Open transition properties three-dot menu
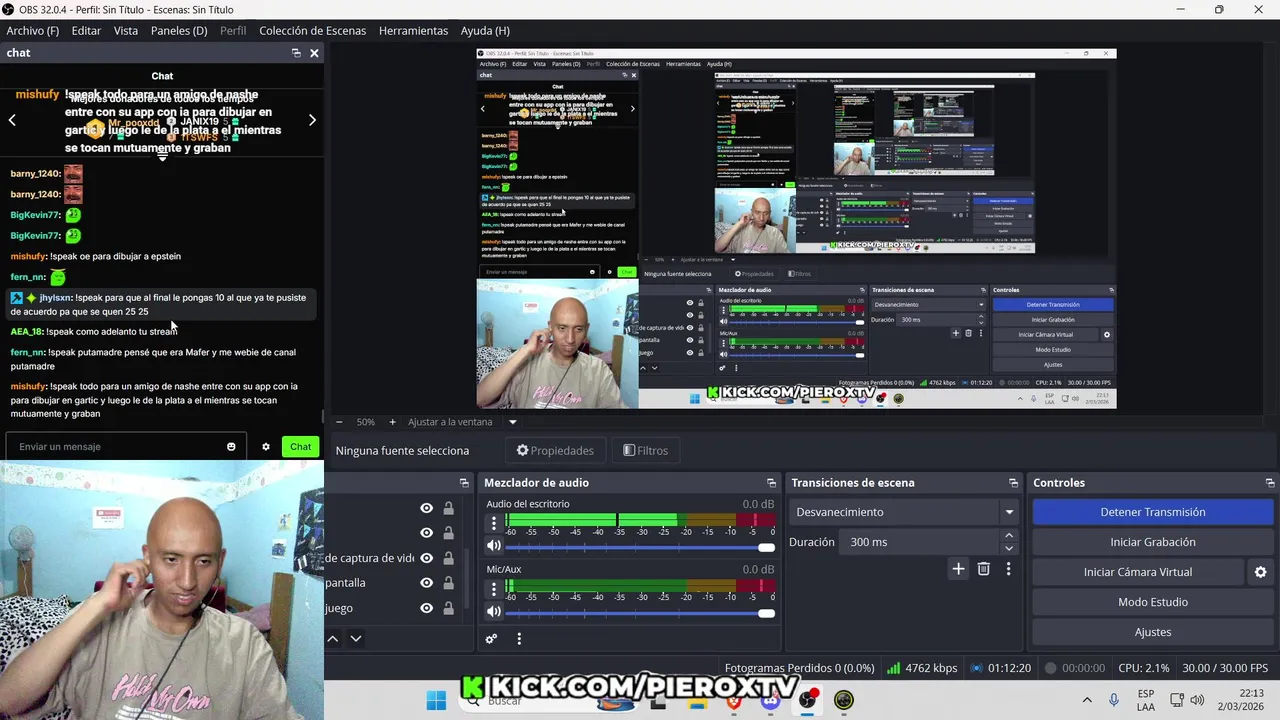 coord(1008,569)
